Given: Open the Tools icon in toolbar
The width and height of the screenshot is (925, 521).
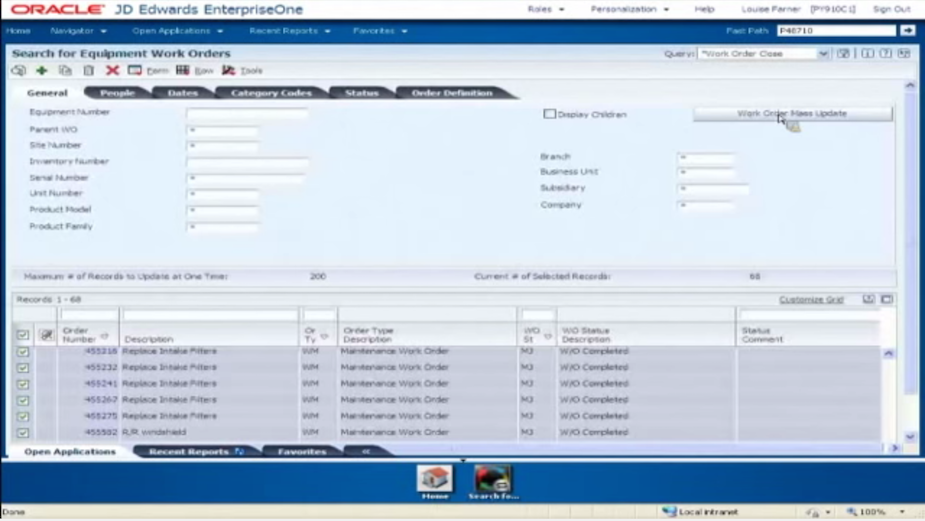Looking at the screenshot, I should click(228, 70).
